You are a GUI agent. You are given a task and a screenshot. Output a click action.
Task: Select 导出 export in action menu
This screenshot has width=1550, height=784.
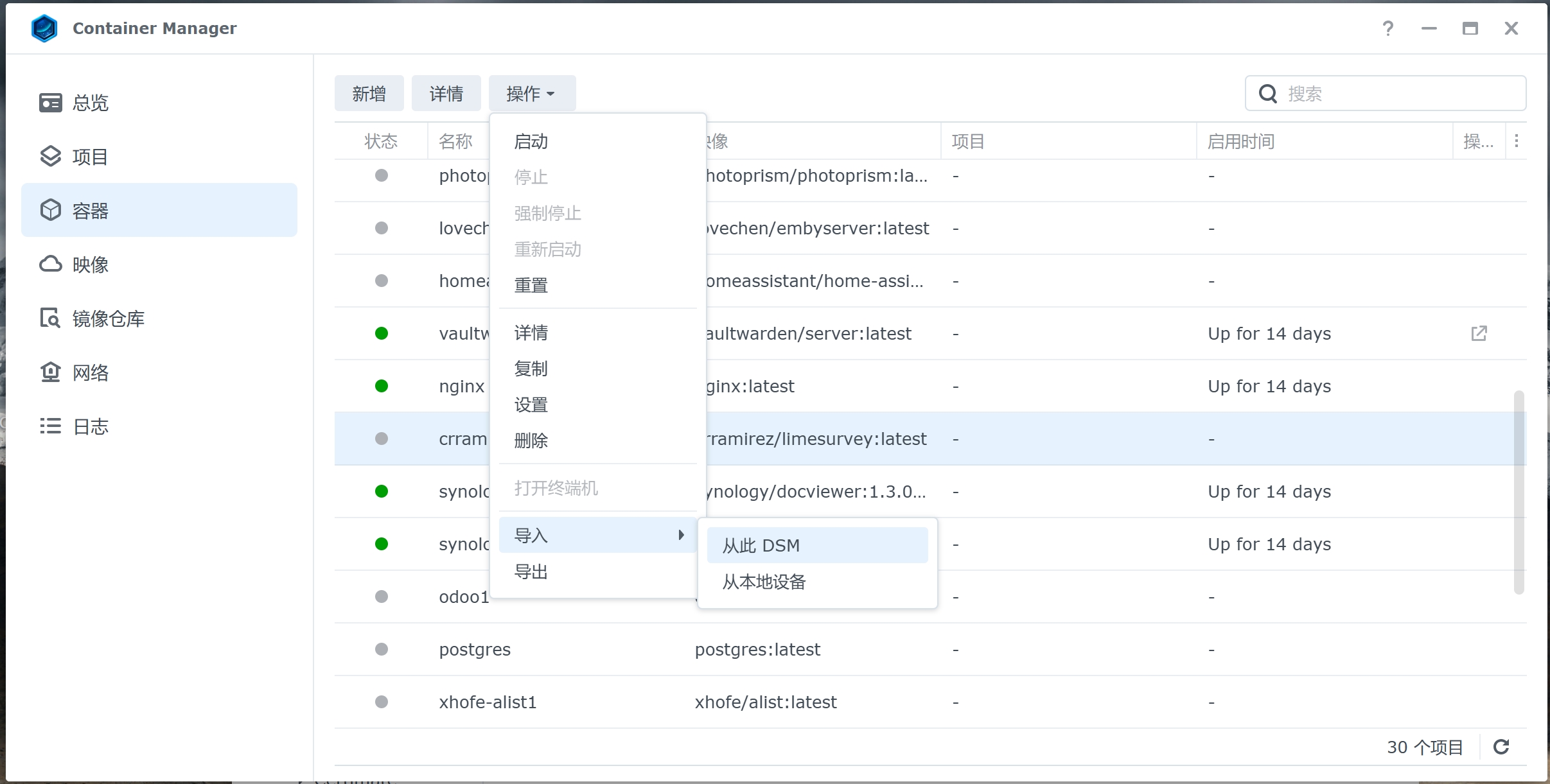pos(531,571)
